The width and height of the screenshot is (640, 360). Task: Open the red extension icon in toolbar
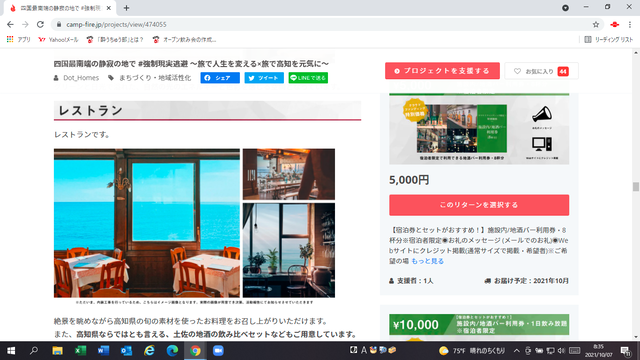pyautogui.click(x=614, y=24)
